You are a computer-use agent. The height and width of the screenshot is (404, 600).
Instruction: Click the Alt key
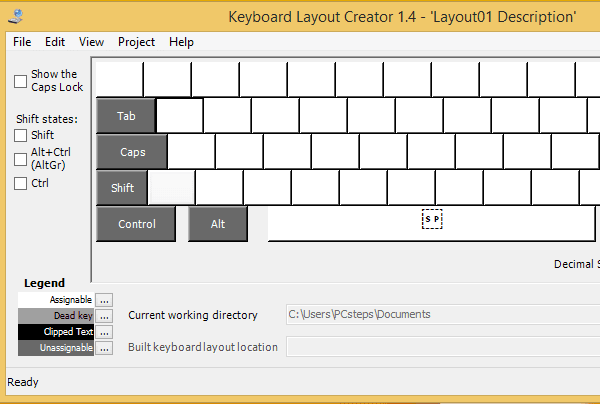pos(218,224)
